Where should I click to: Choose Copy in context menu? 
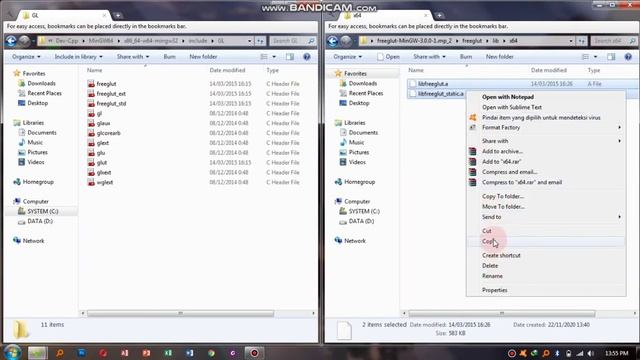[546, 241]
